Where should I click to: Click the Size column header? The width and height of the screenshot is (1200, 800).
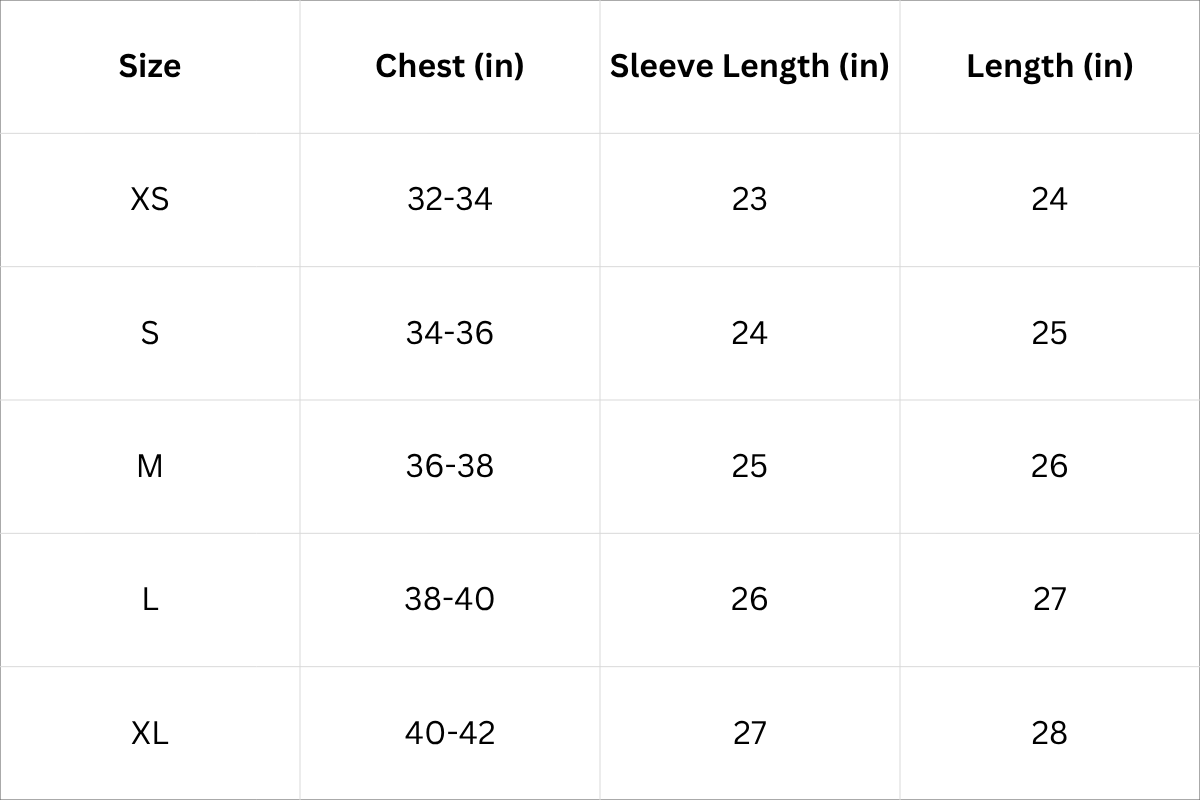(x=150, y=66)
